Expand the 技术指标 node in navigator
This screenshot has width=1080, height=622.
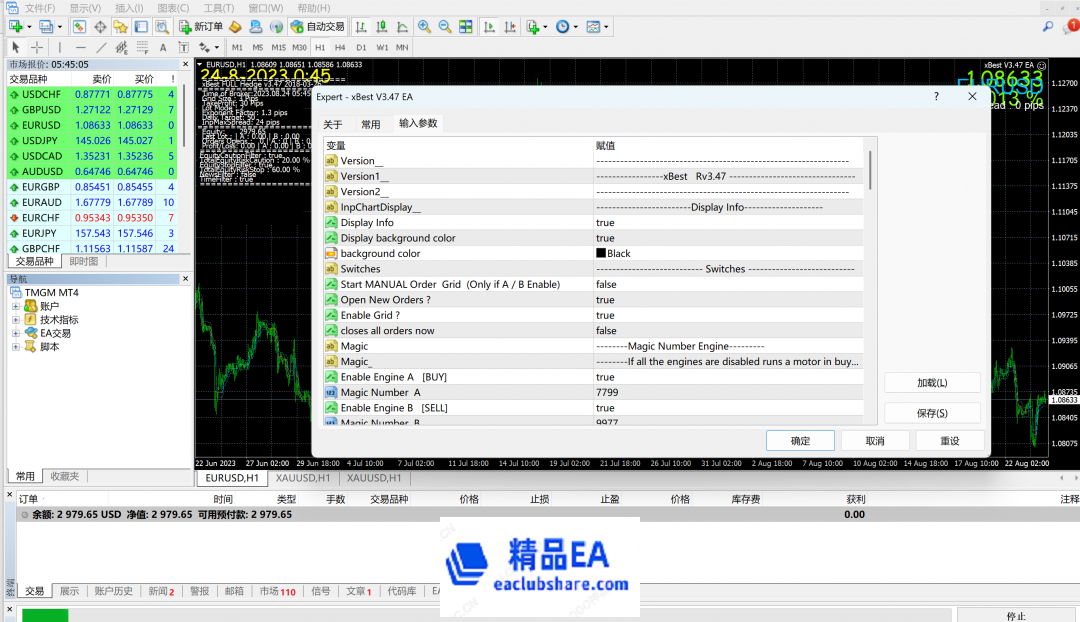(16, 320)
